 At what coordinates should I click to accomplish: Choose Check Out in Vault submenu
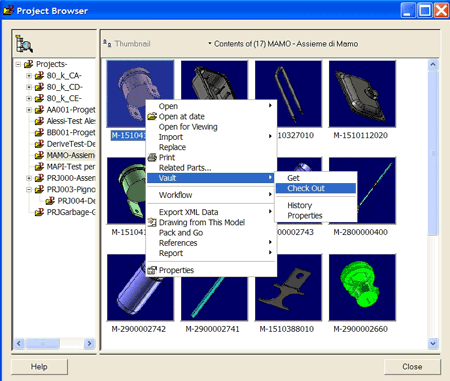[x=316, y=188]
